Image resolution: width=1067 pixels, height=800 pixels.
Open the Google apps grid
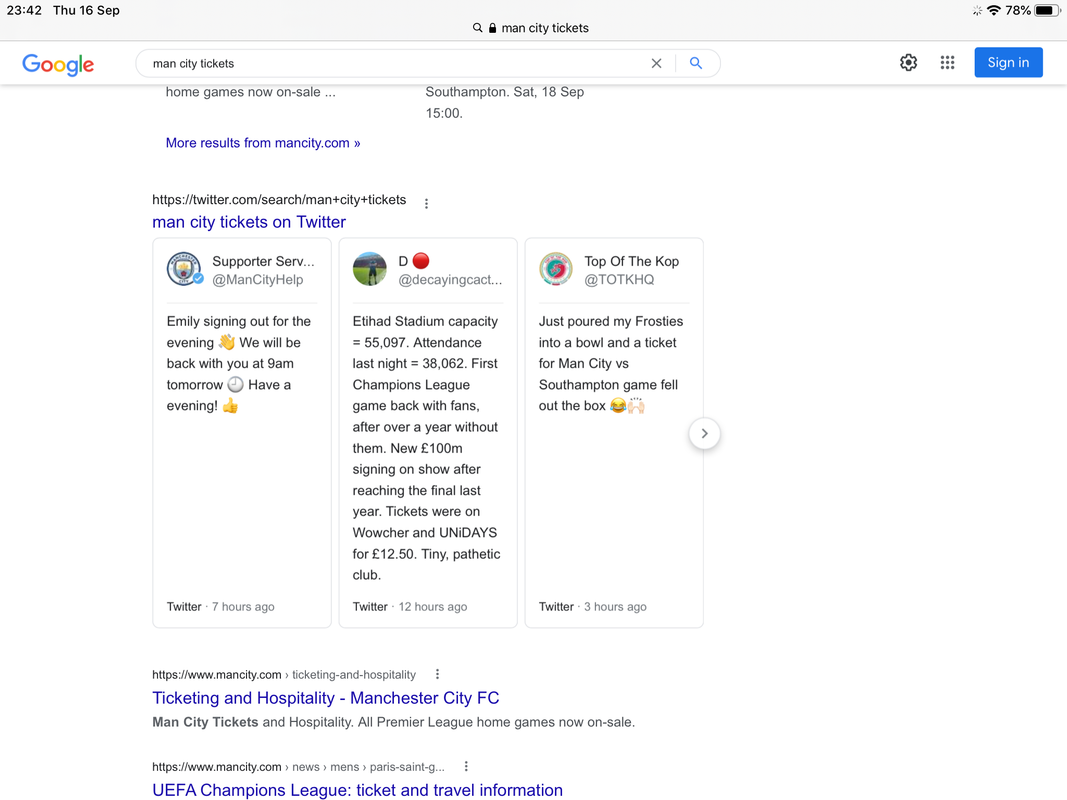pyautogui.click(x=947, y=63)
